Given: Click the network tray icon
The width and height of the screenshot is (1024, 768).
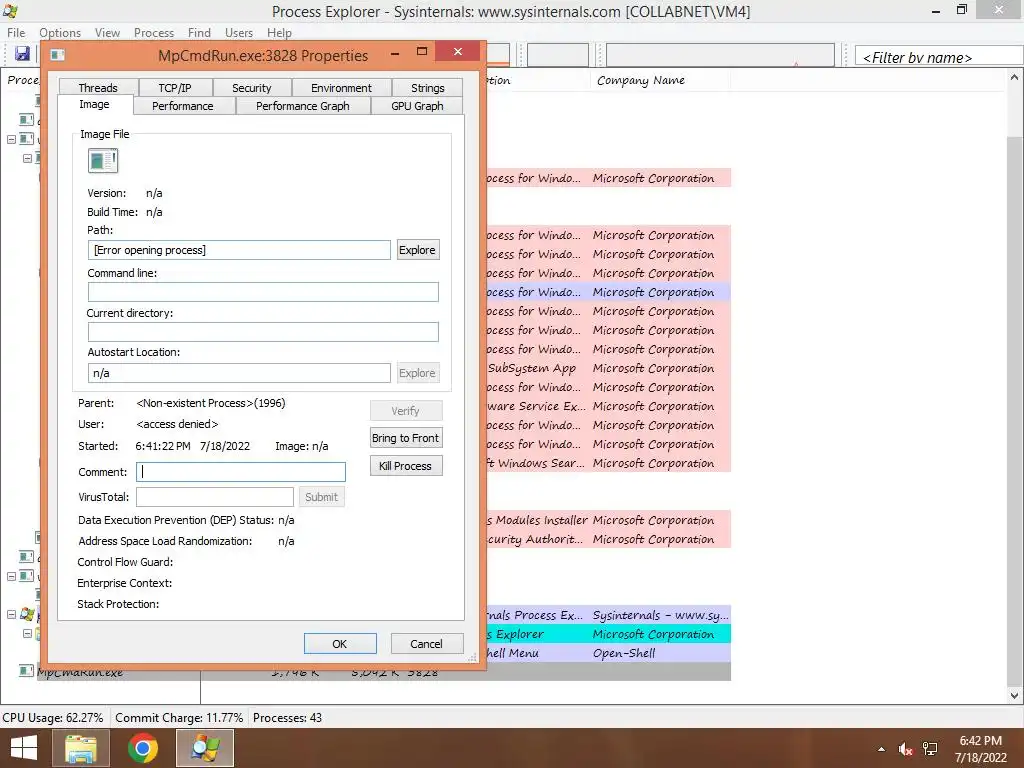Looking at the screenshot, I should 930,749.
